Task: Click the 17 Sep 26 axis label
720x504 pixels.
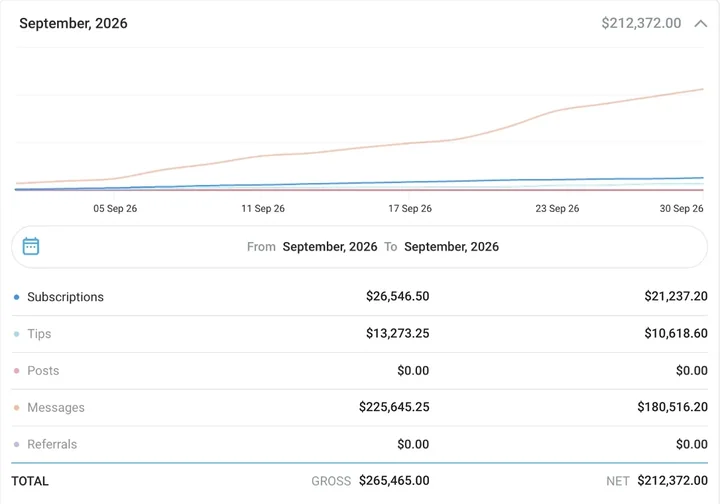Action: [x=410, y=208]
